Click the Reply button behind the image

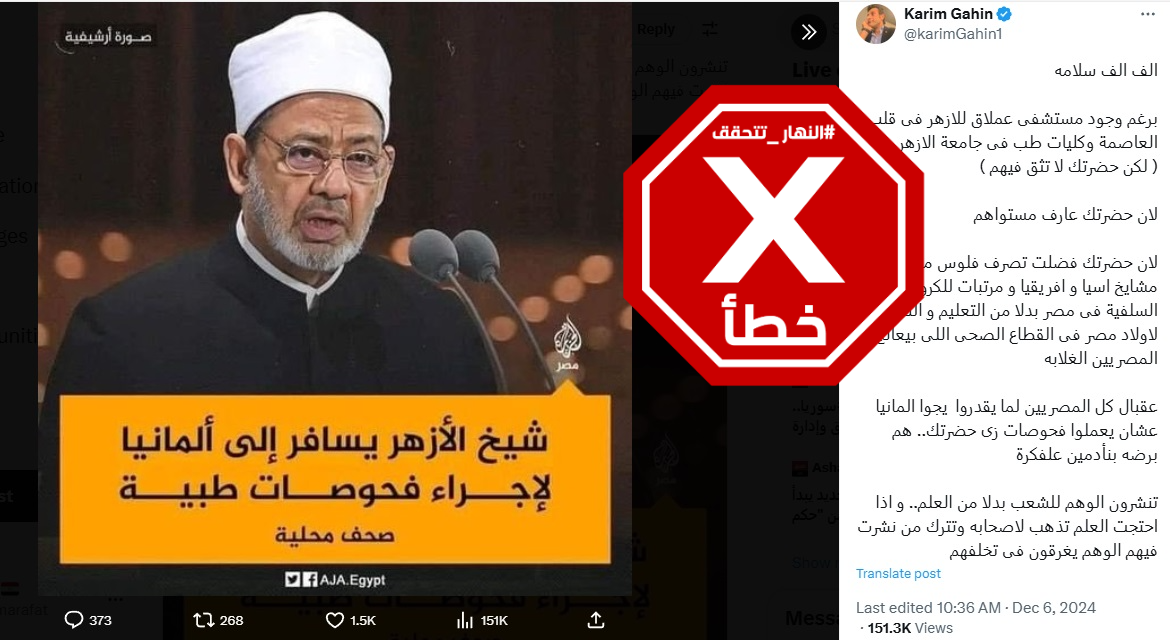pos(656,29)
